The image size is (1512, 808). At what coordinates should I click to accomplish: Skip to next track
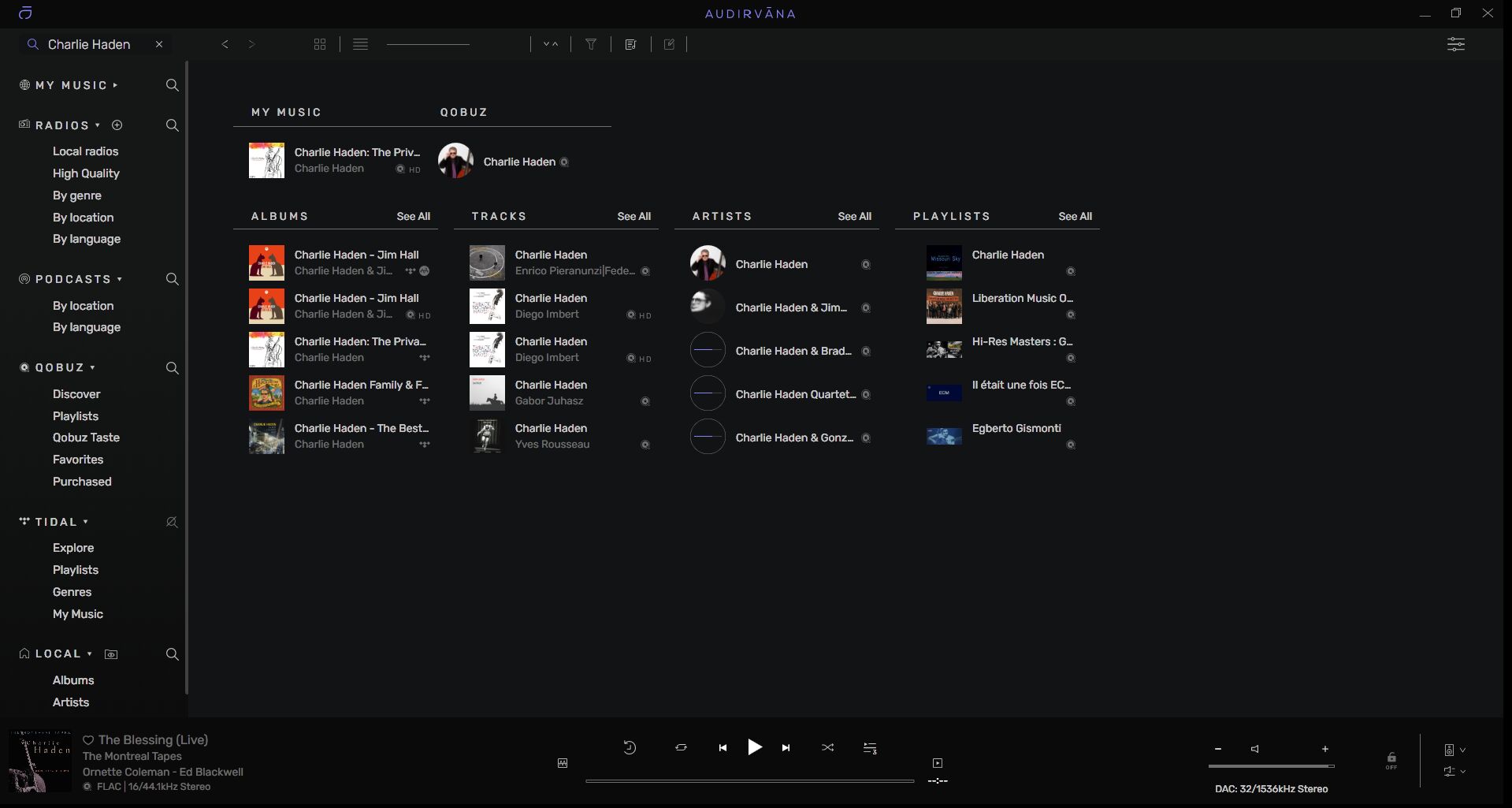coord(786,748)
